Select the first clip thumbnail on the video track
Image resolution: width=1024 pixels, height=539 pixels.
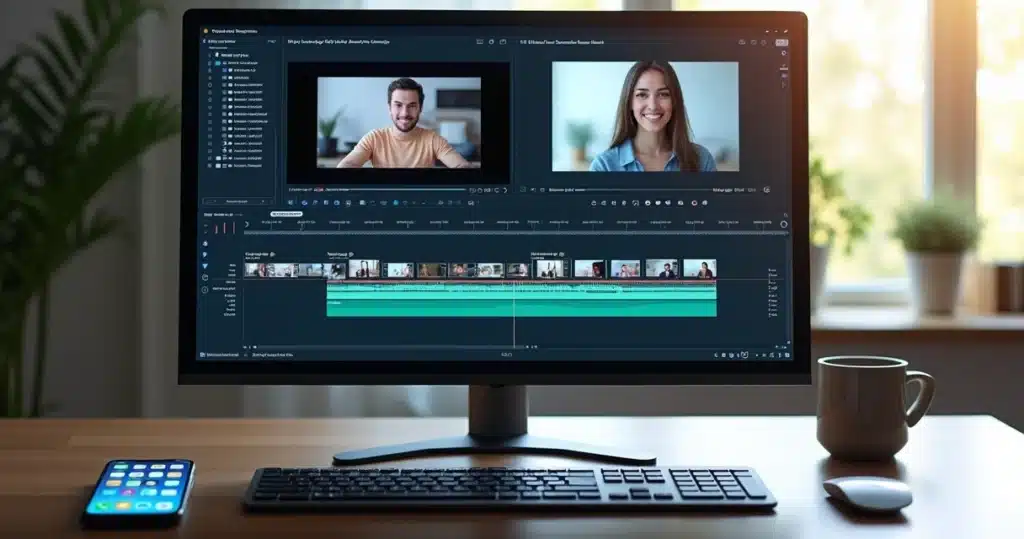coord(255,270)
